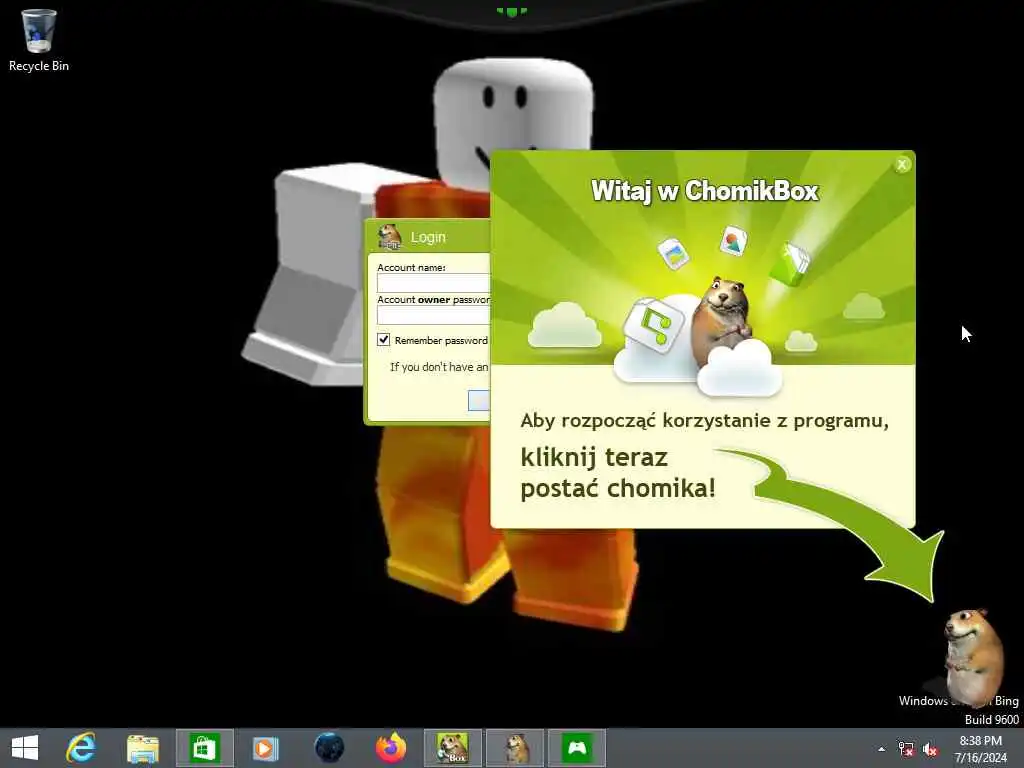The height and width of the screenshot is (768, 1024).
Task: Click the muted volume tray icon
Action: (x=930, y=749)
